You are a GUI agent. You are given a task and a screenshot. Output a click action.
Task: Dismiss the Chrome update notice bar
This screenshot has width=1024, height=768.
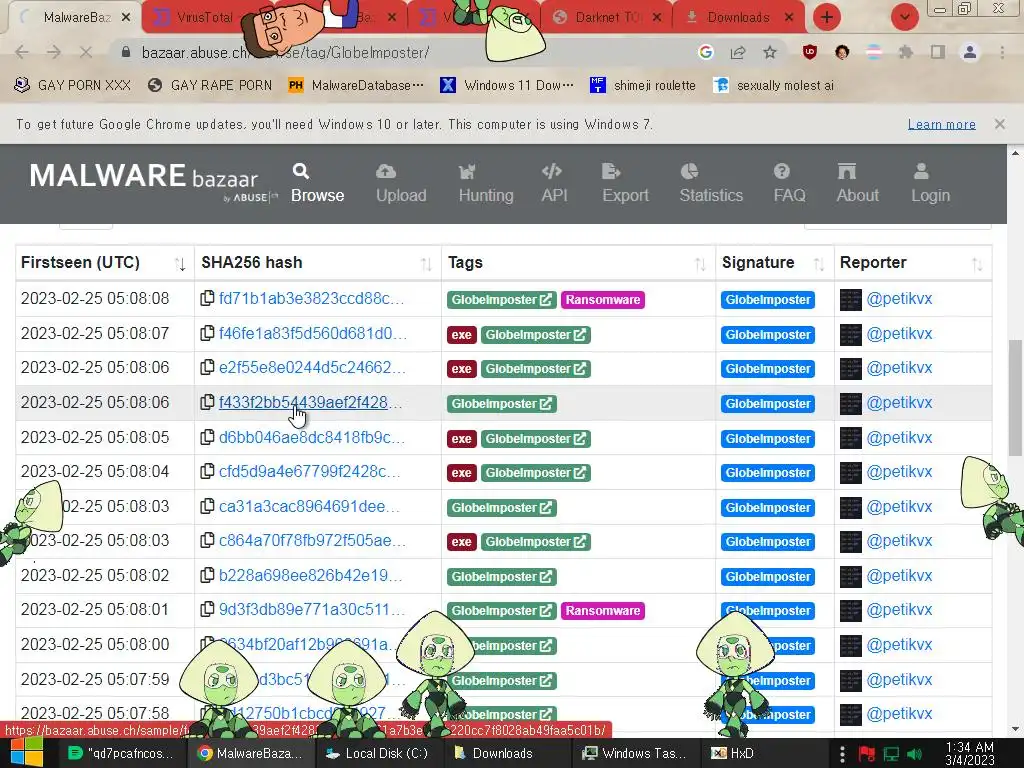click(x=1000, y=123)
